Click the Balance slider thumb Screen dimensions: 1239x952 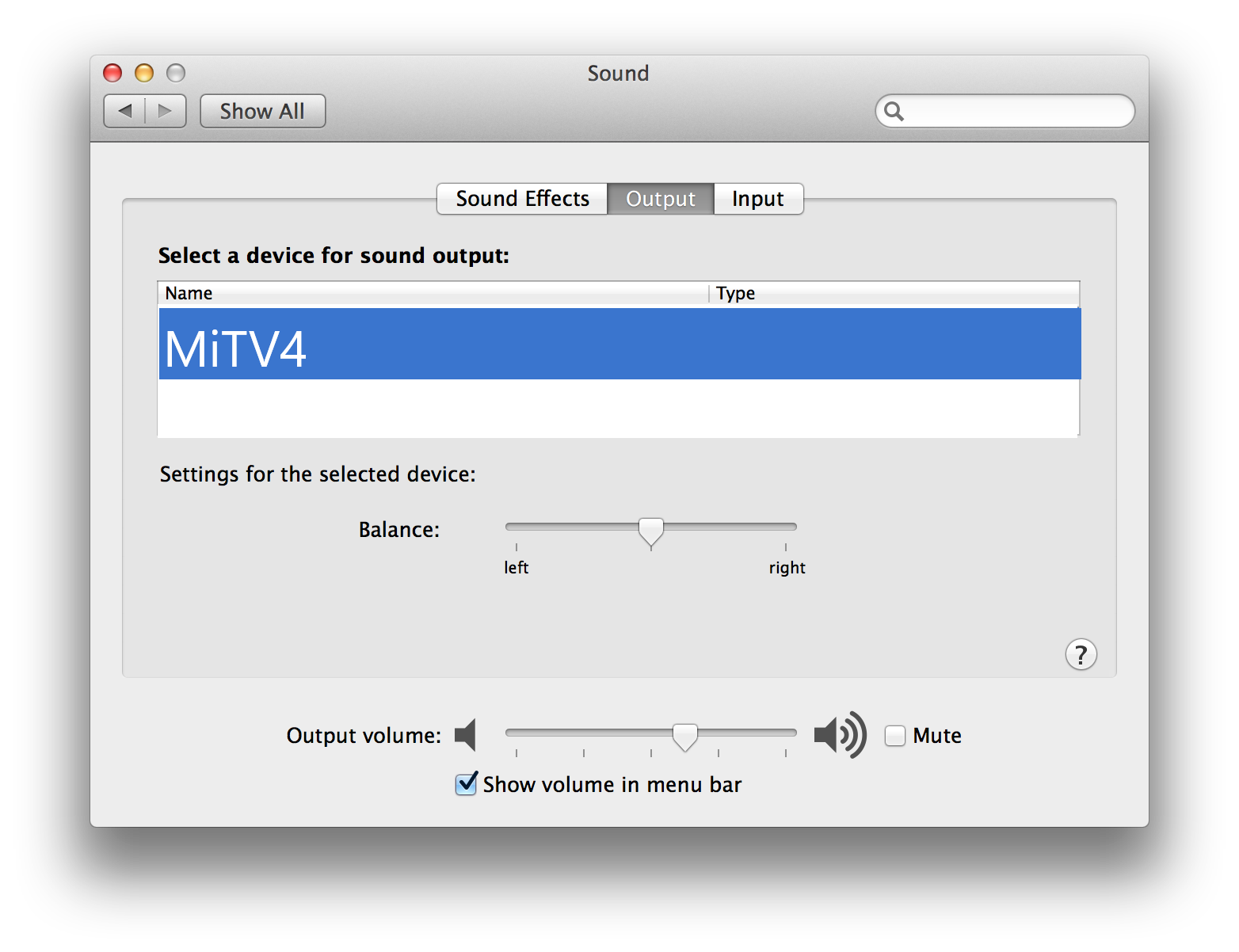click(651, 532)
